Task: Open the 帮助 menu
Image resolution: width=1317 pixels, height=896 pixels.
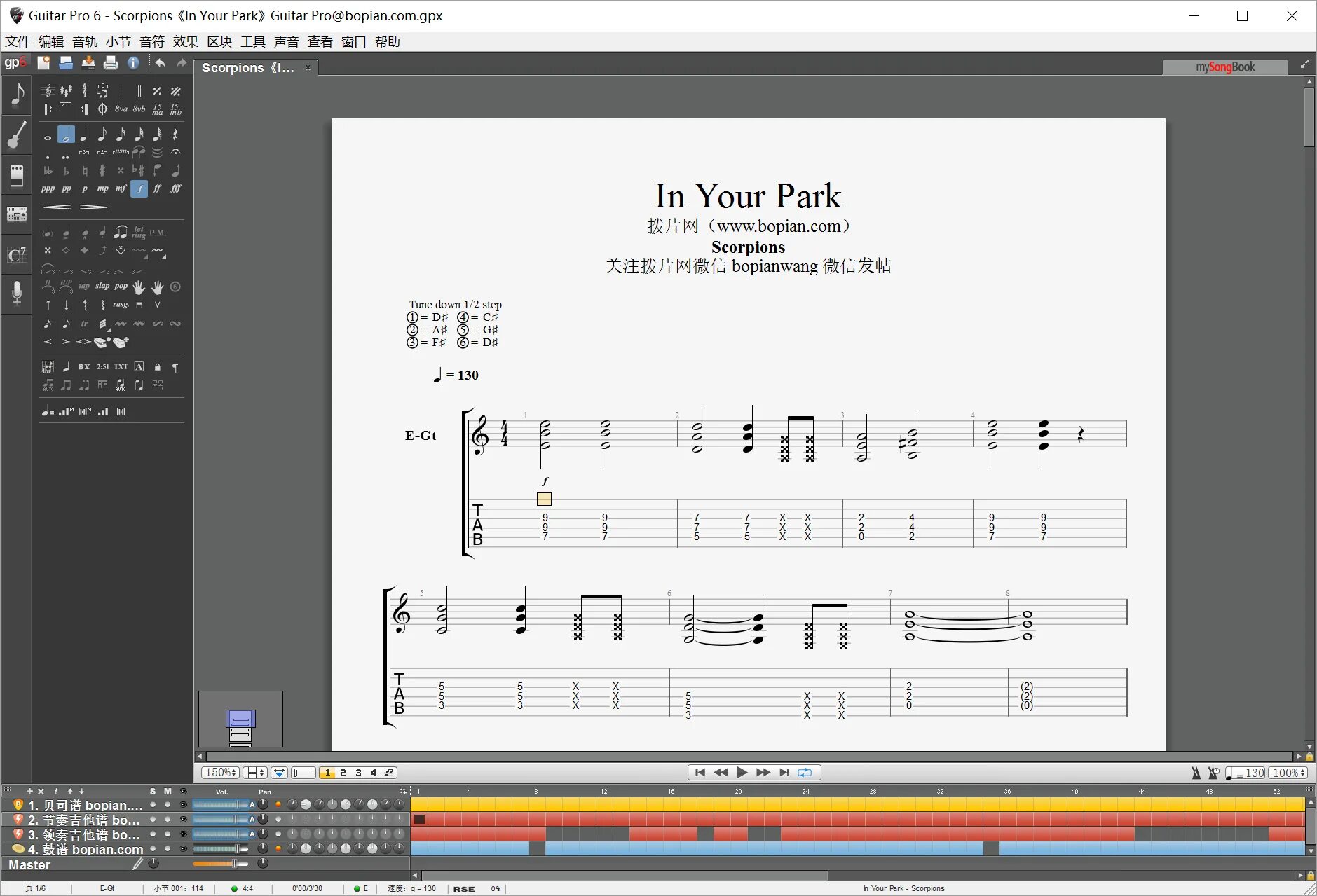Action: (x=388, y=42)
